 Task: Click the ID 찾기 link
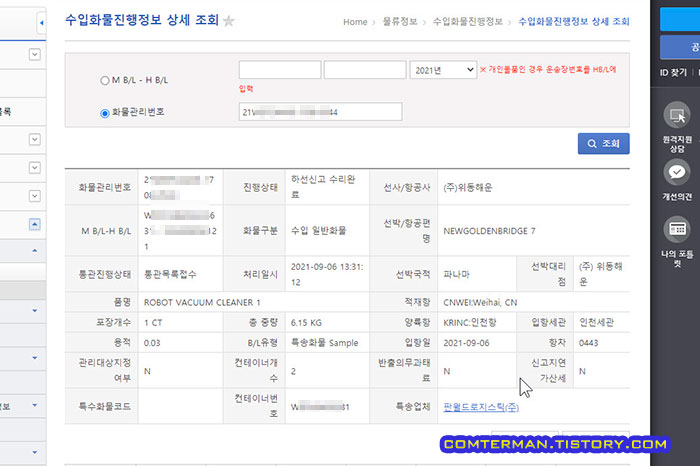click(673, 72)
